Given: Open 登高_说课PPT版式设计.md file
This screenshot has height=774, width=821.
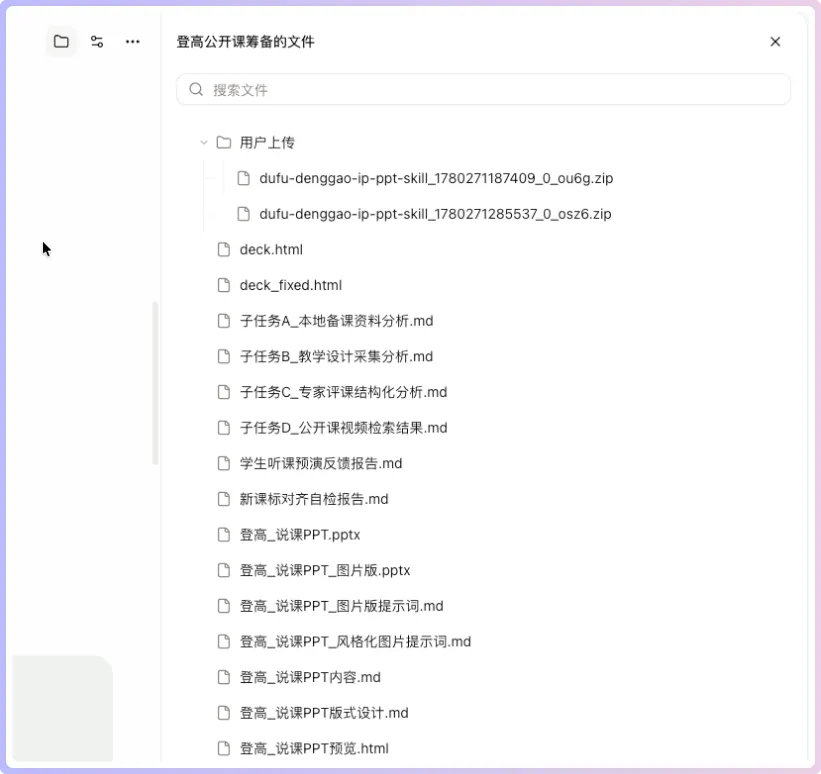Looking at the screenshot, I should click(x=324, y=713).
